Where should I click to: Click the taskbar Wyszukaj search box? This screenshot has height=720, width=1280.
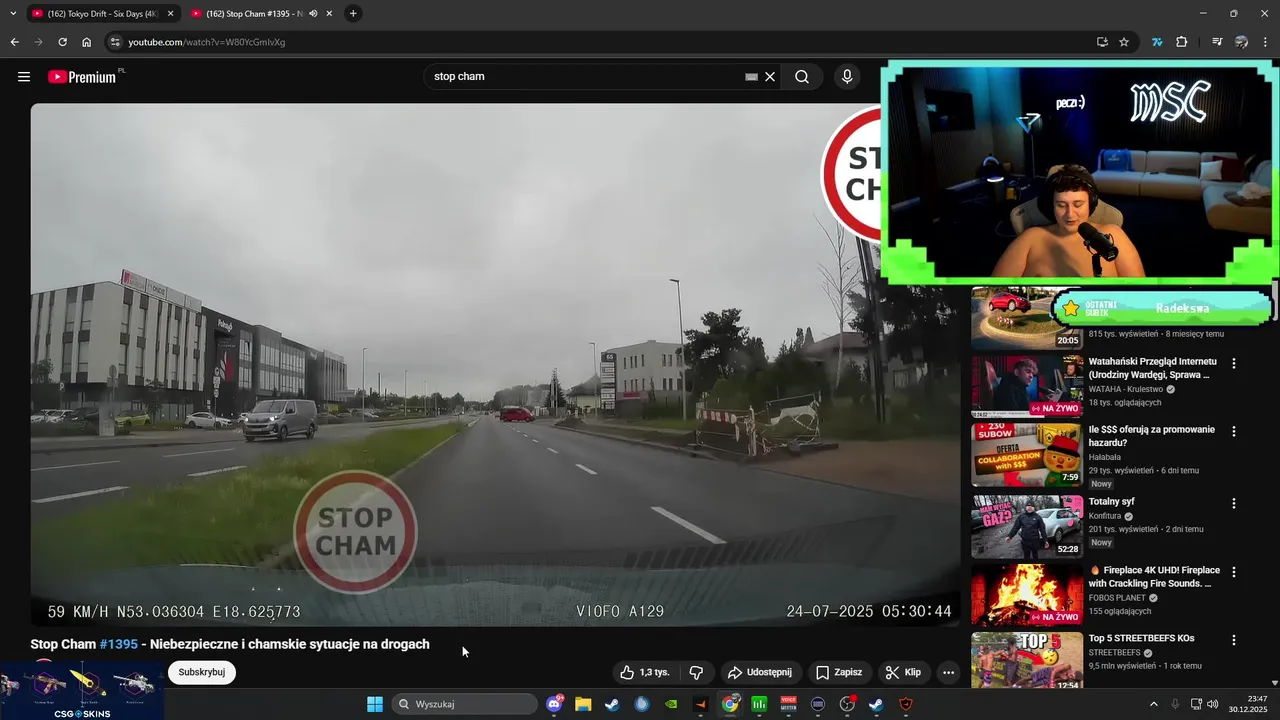465,704
